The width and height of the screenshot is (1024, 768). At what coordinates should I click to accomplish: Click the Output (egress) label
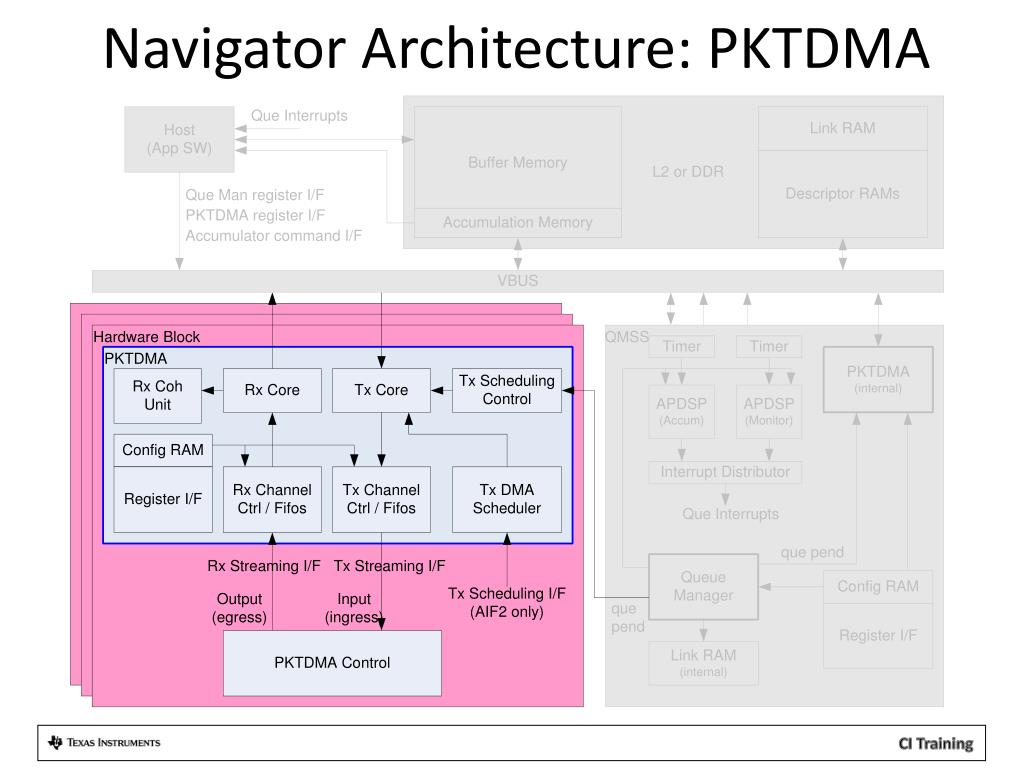tap(239, 608)
